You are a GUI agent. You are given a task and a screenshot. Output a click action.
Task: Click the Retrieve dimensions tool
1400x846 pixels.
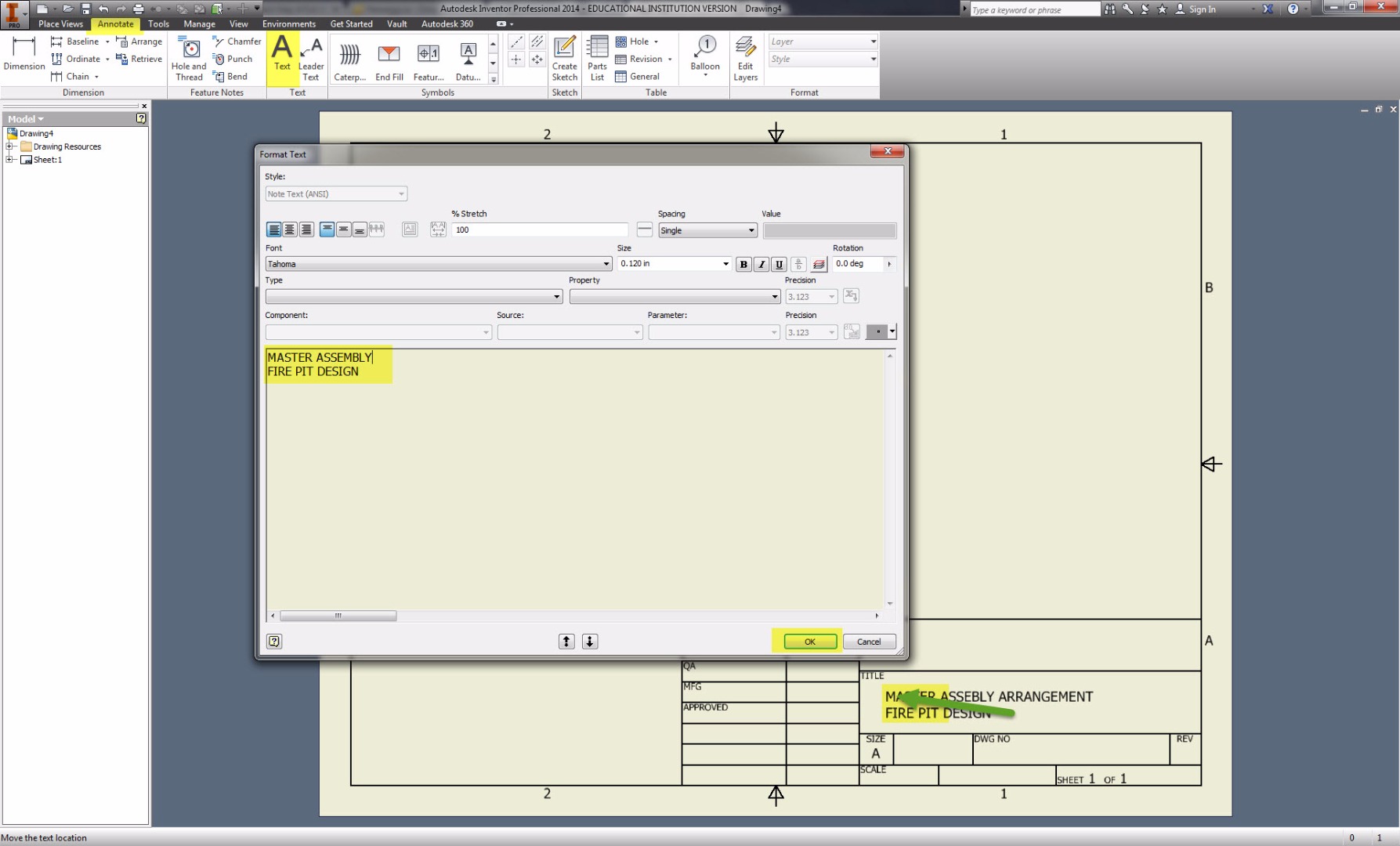click(x=139, y=59)
